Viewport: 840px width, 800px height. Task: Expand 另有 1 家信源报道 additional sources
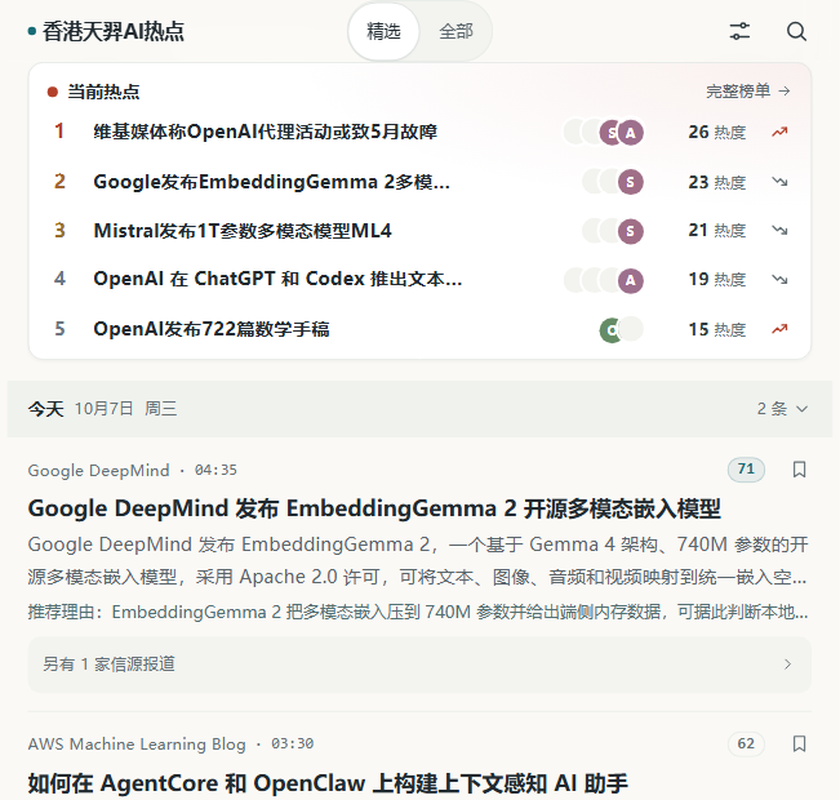tap(419, 664)
